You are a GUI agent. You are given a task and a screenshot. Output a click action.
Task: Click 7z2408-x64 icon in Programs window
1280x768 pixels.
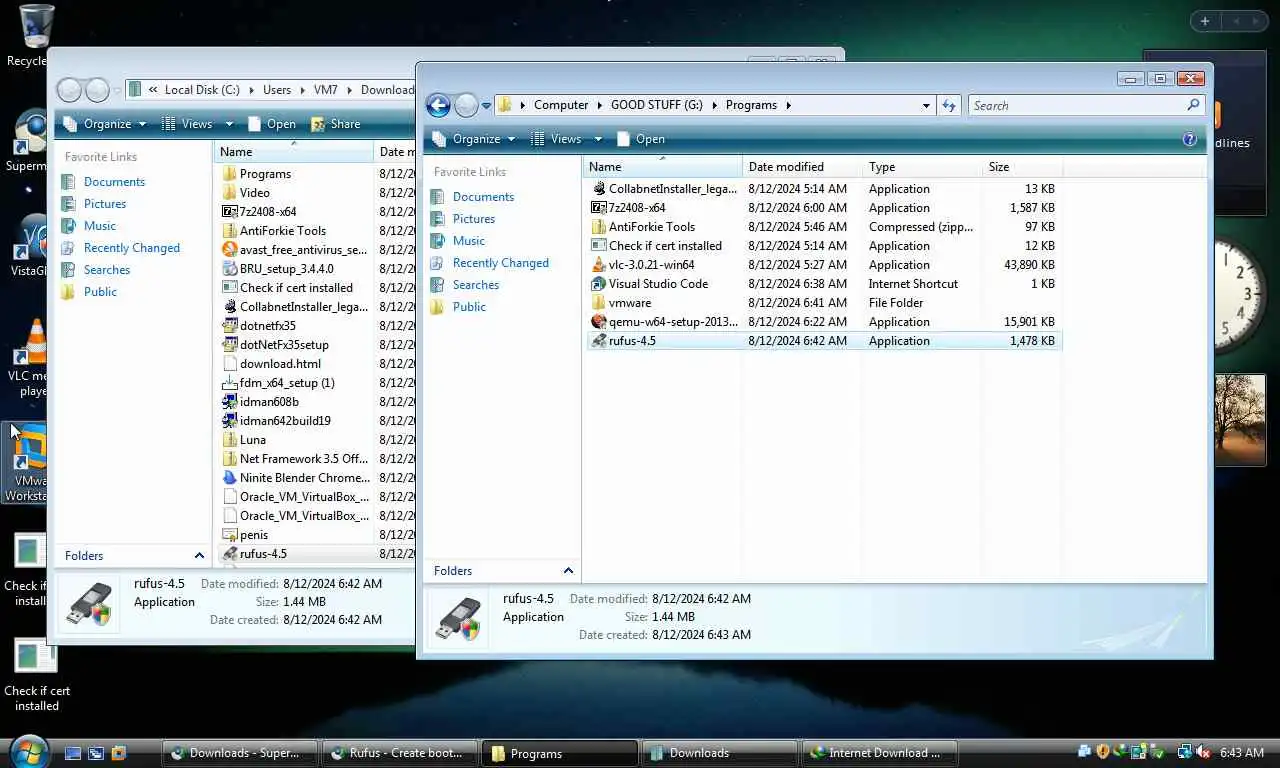[x=598, y=208]
